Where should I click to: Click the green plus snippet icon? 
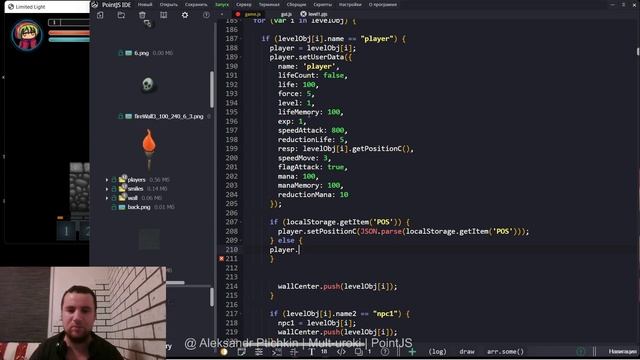click(412, 351)
